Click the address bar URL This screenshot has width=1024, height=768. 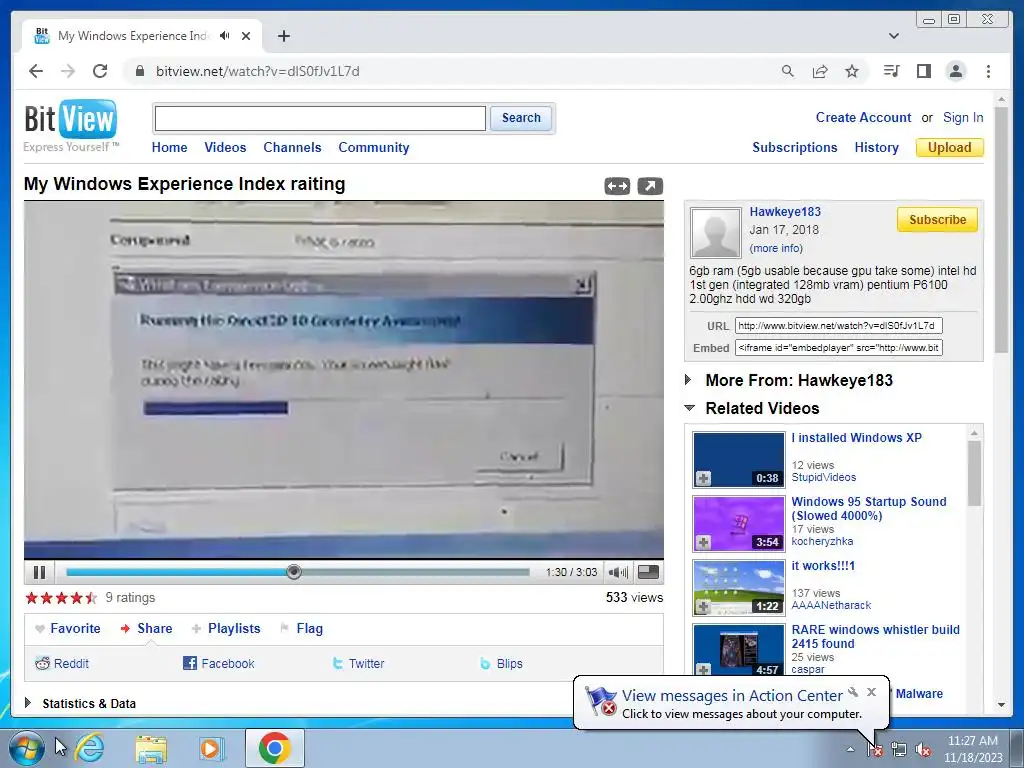257,71
